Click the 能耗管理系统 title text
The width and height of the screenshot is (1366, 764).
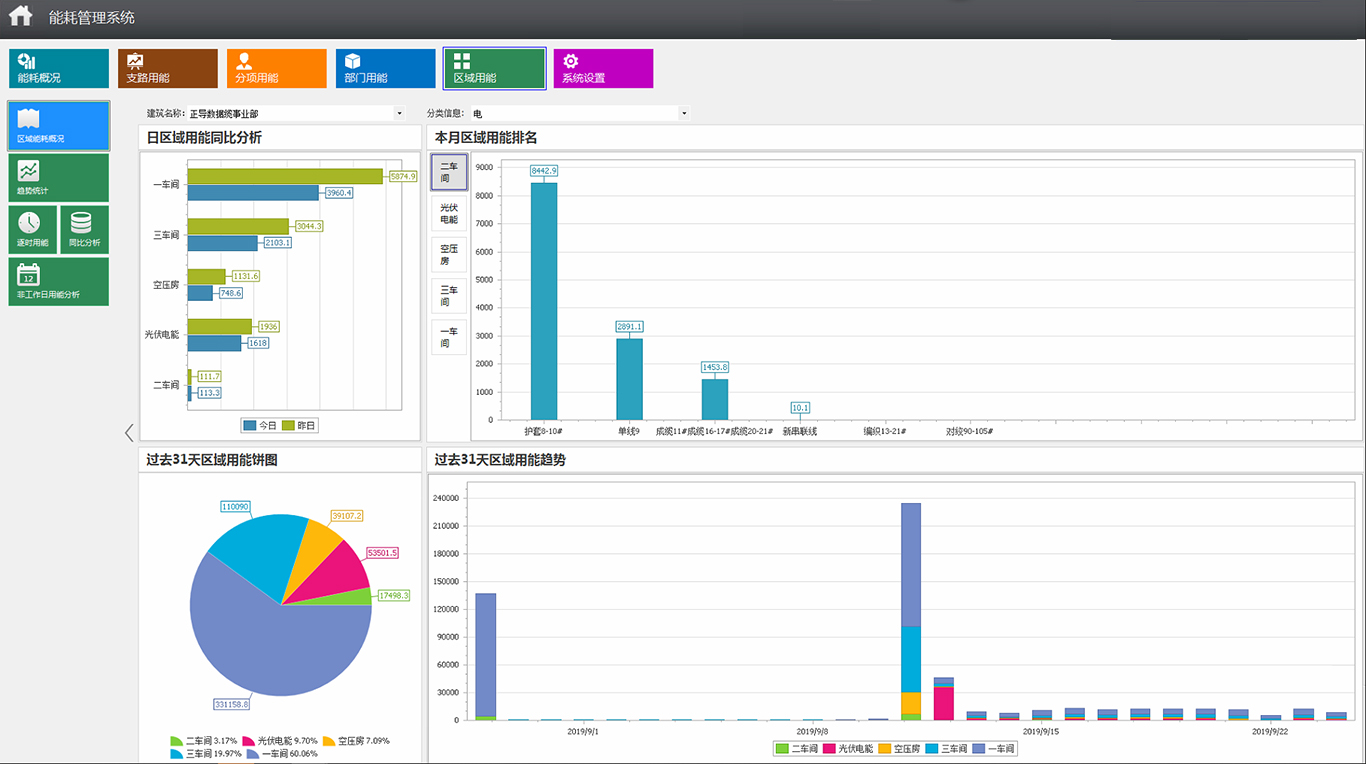(x=92, y=17)
